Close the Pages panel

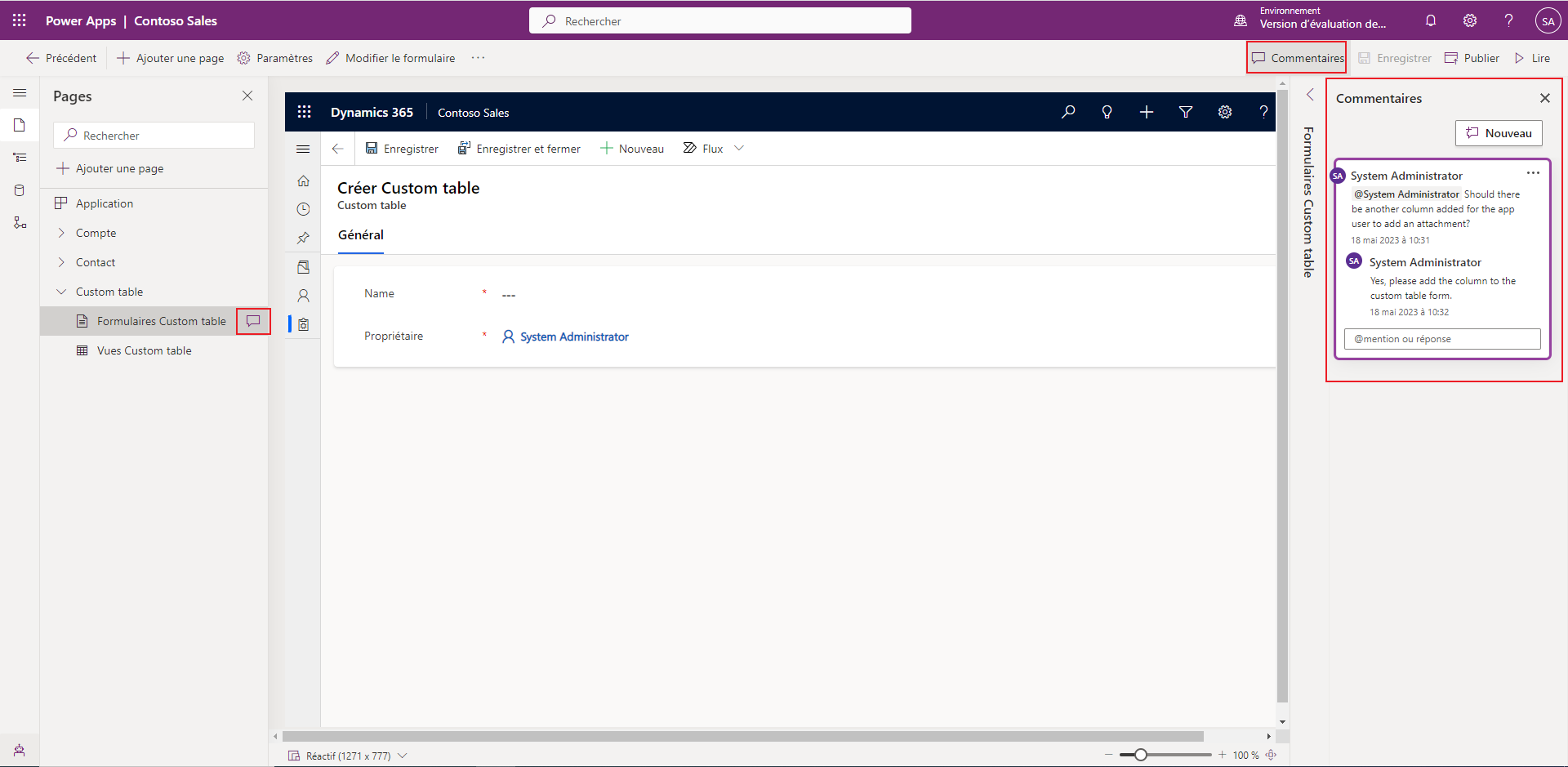click(247, 96)
